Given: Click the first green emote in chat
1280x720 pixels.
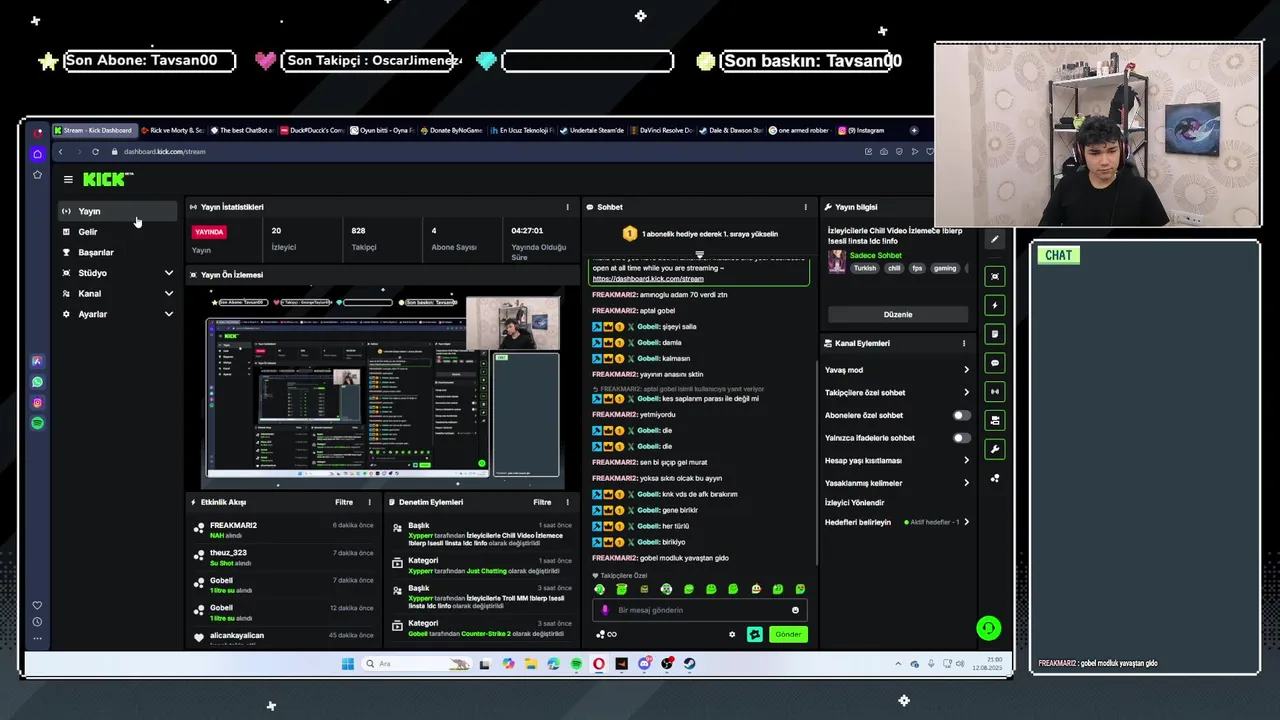Looking at the screenshot, I should (600, 589).
